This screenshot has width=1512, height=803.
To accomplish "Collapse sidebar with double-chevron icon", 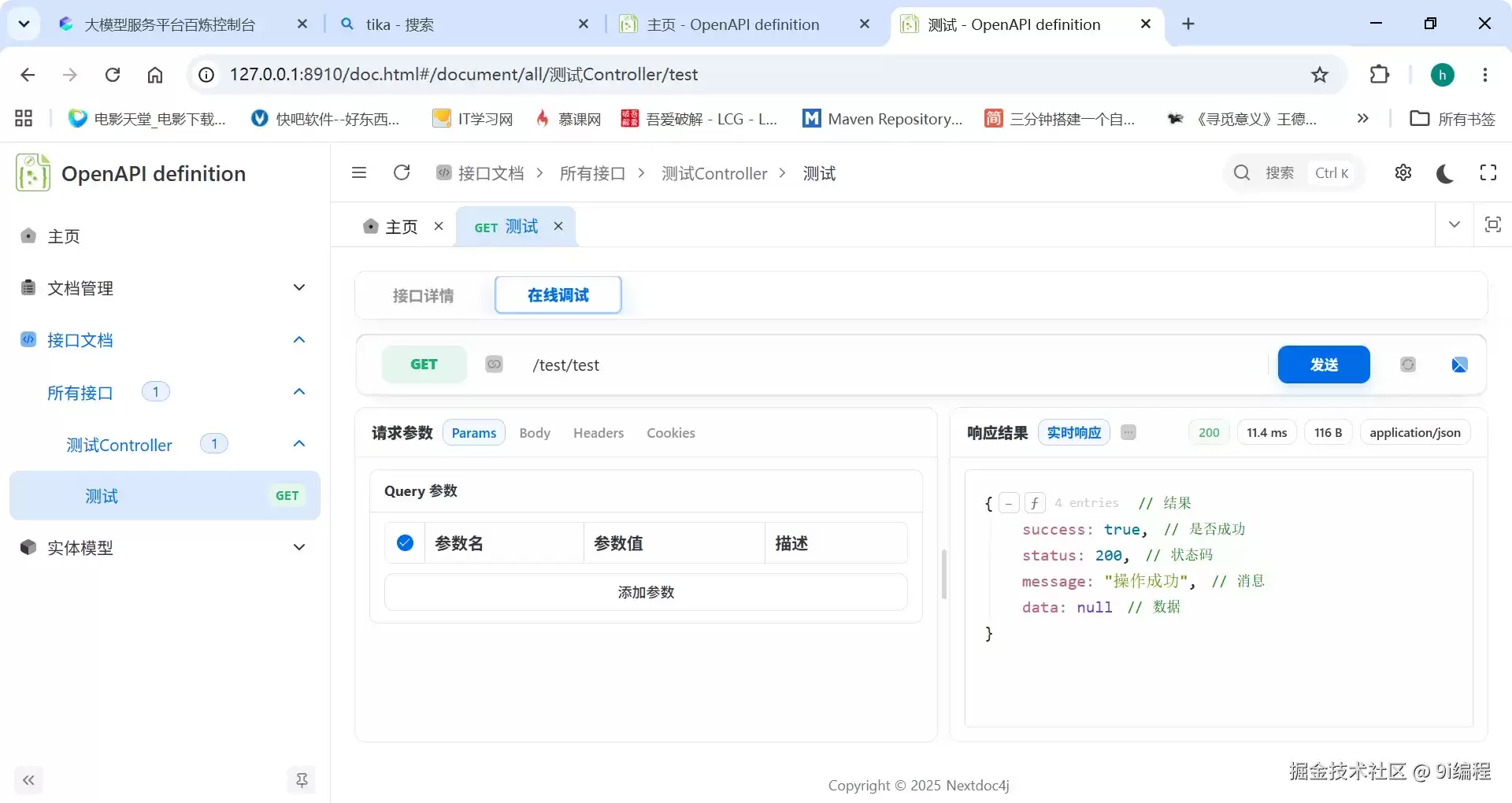I will coord(28,780).
